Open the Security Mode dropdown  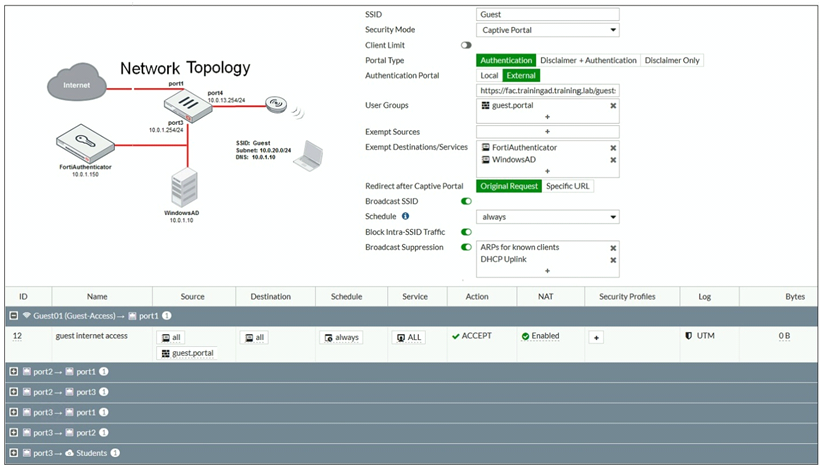pyautogui.click(x=547, y=30)
